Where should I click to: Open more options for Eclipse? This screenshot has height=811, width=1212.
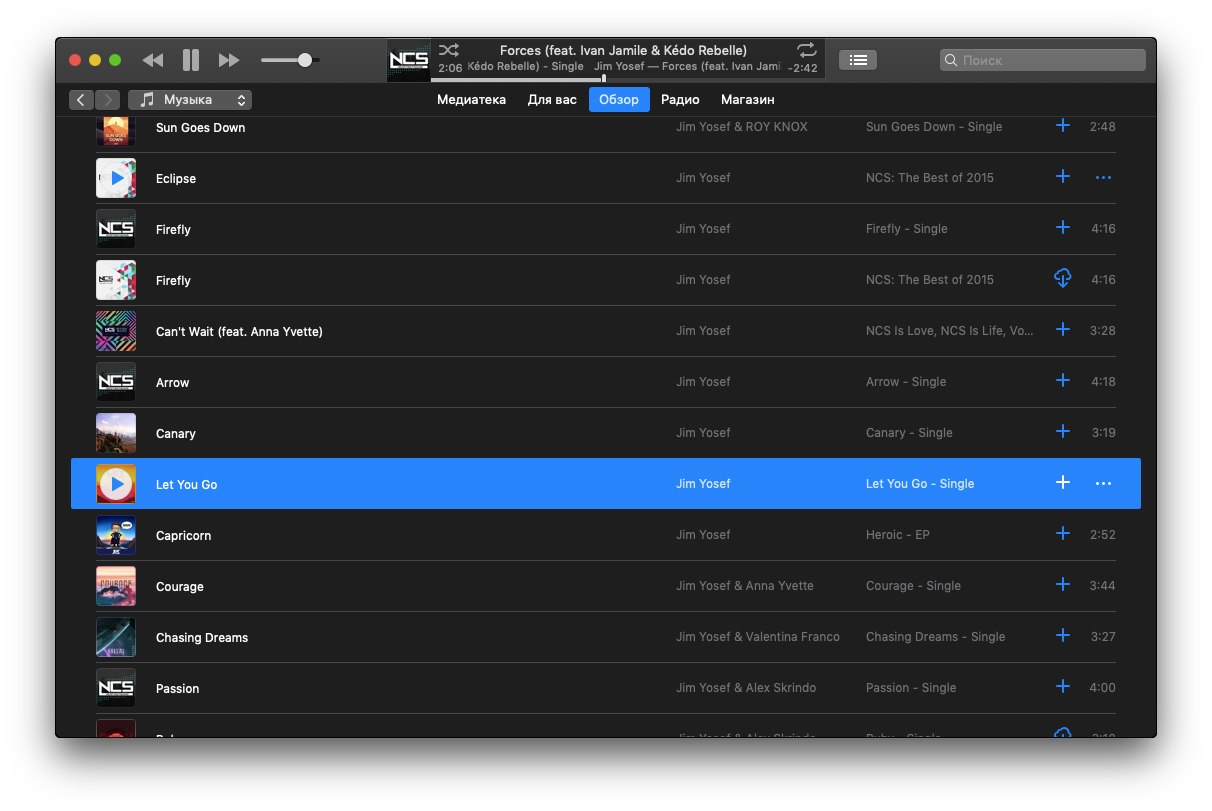click(1103, 178)
